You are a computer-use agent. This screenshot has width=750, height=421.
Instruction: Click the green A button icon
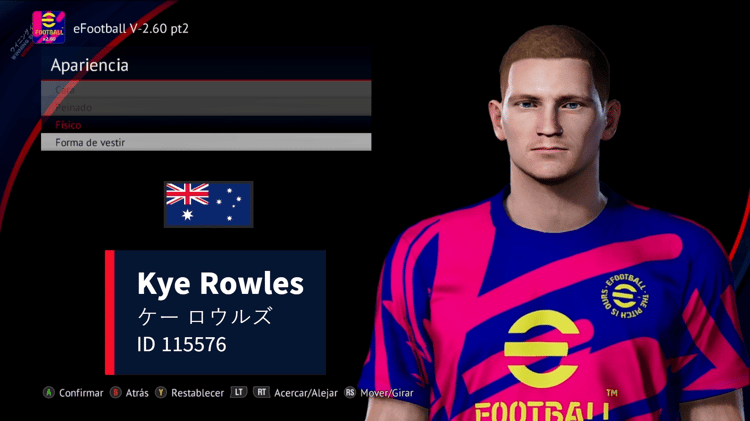pyautogui.click(x=49, y=392)
